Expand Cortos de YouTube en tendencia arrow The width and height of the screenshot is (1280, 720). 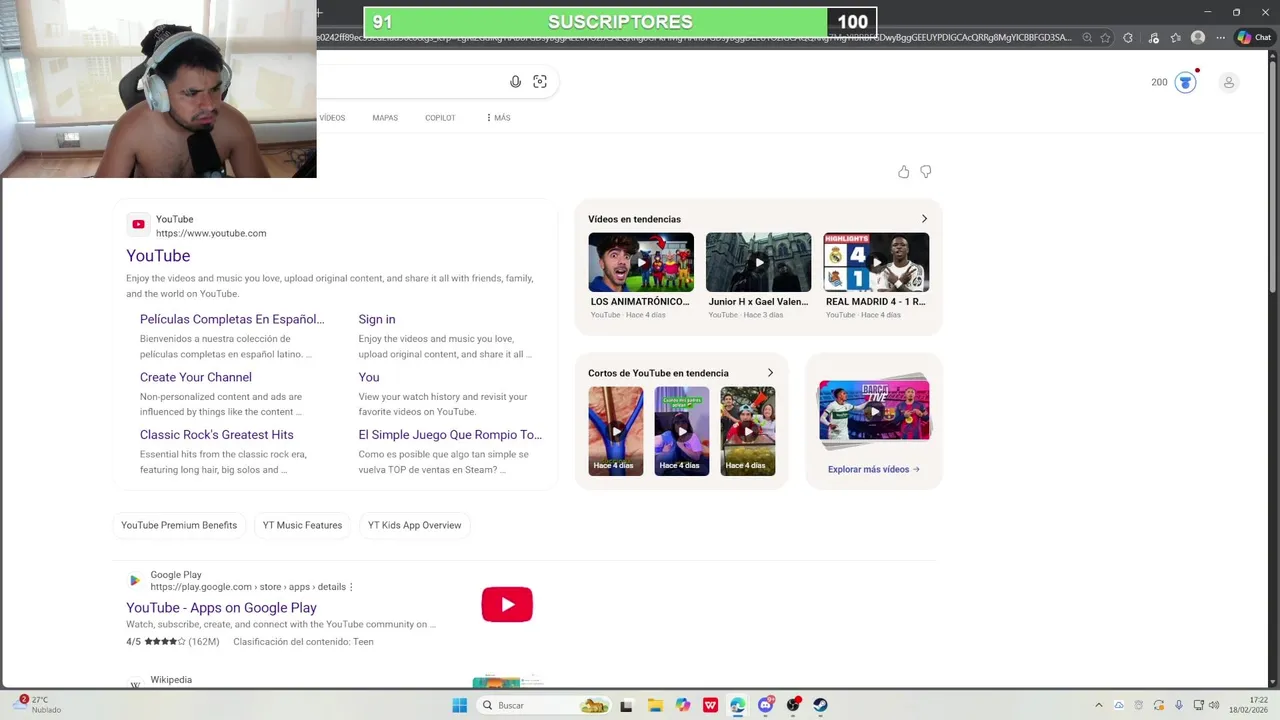tap(770, 373)
